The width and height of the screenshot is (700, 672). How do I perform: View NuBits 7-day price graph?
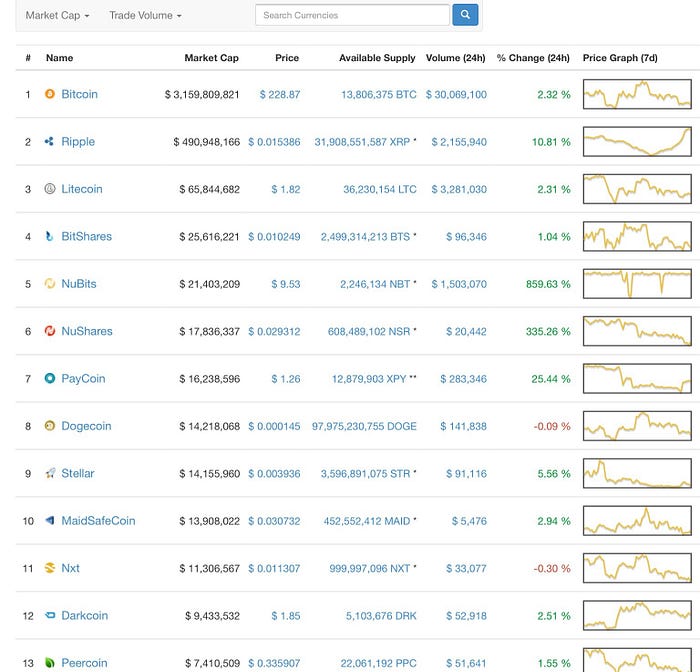637,284
